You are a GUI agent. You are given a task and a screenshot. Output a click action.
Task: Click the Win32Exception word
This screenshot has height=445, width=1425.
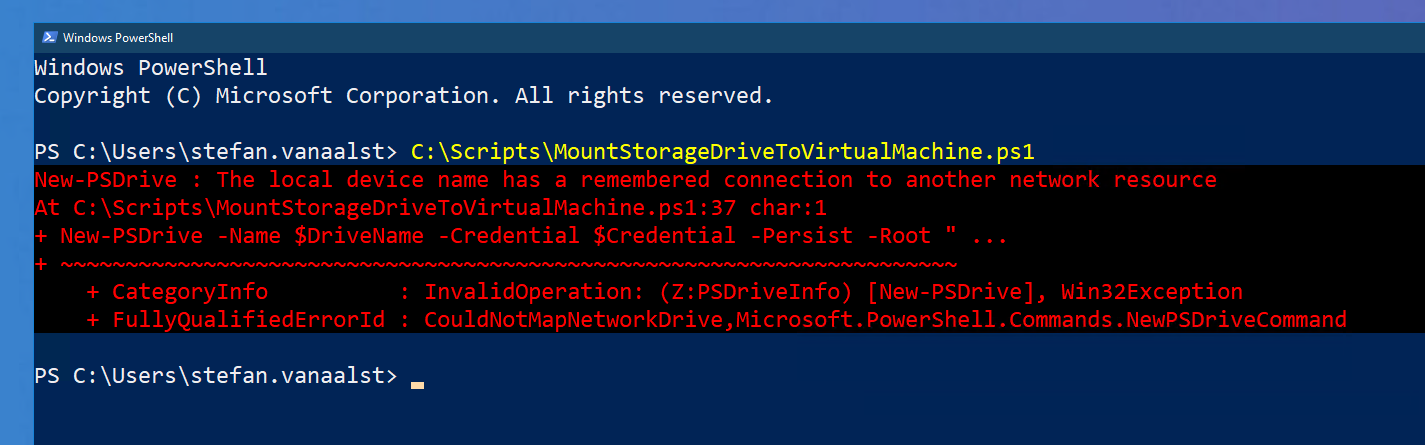(1151, 292)
